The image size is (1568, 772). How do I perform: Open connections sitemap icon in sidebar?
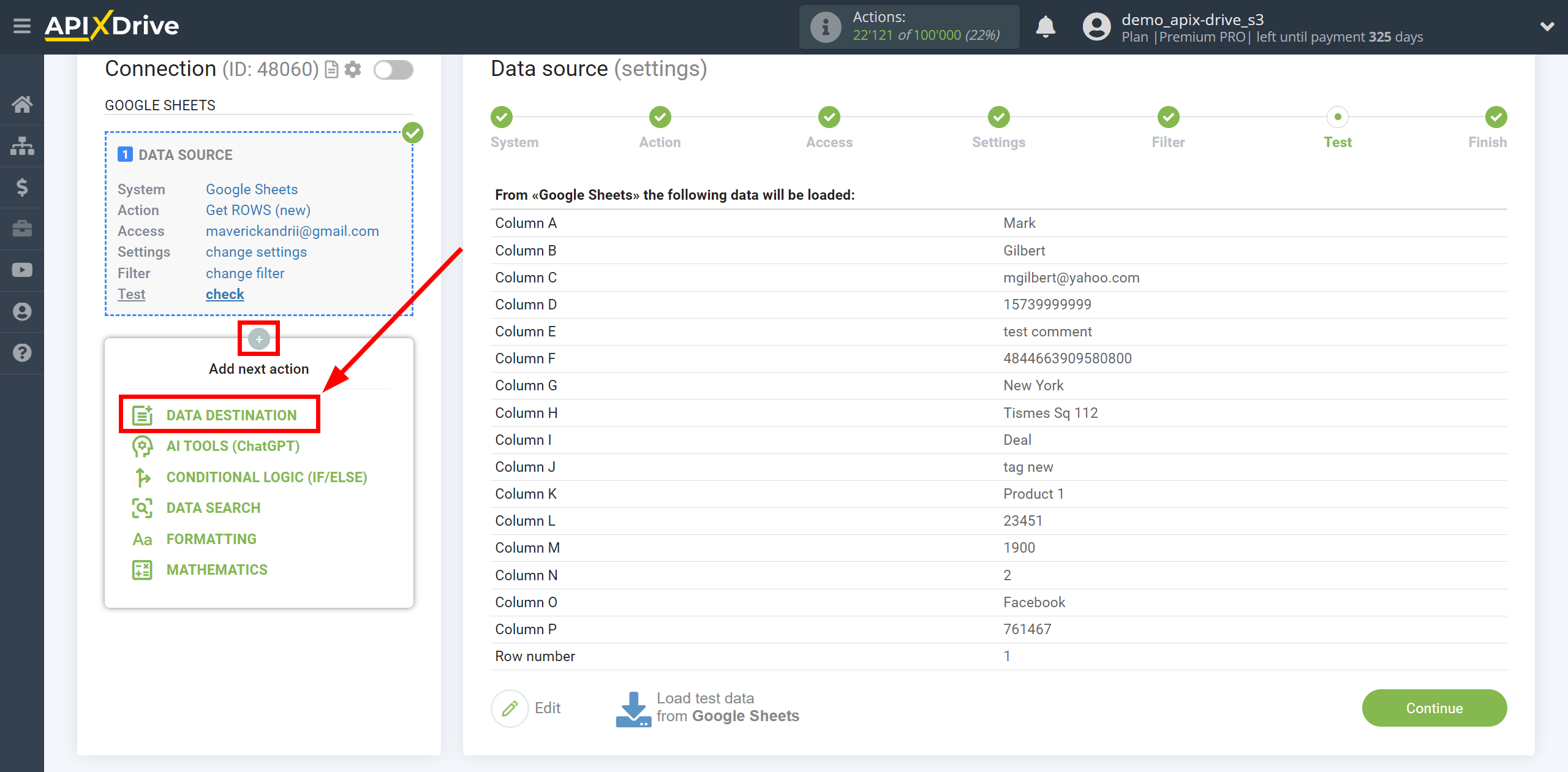(x=22, y=146)
